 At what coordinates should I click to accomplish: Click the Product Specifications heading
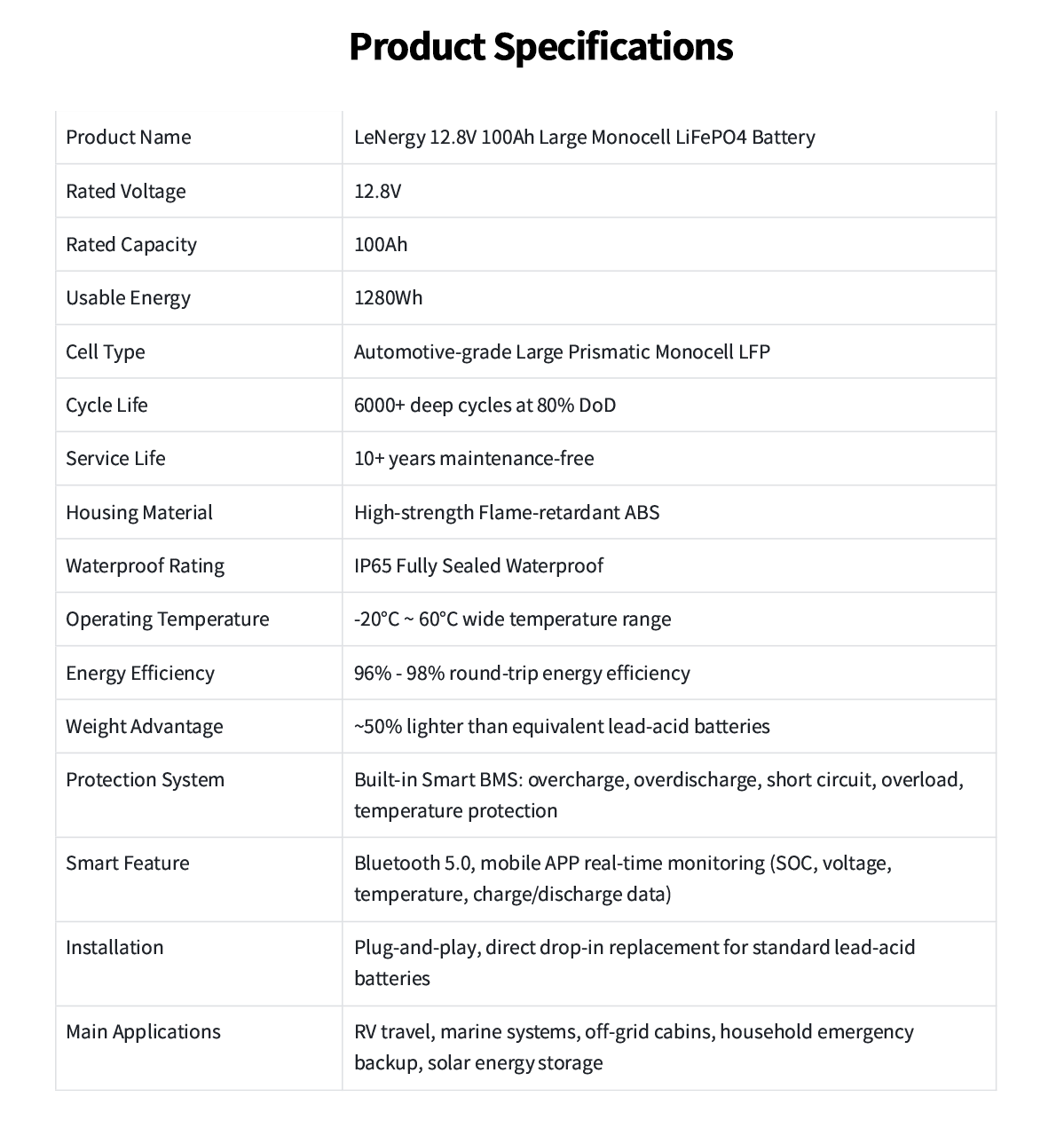[x=540, y=46]
